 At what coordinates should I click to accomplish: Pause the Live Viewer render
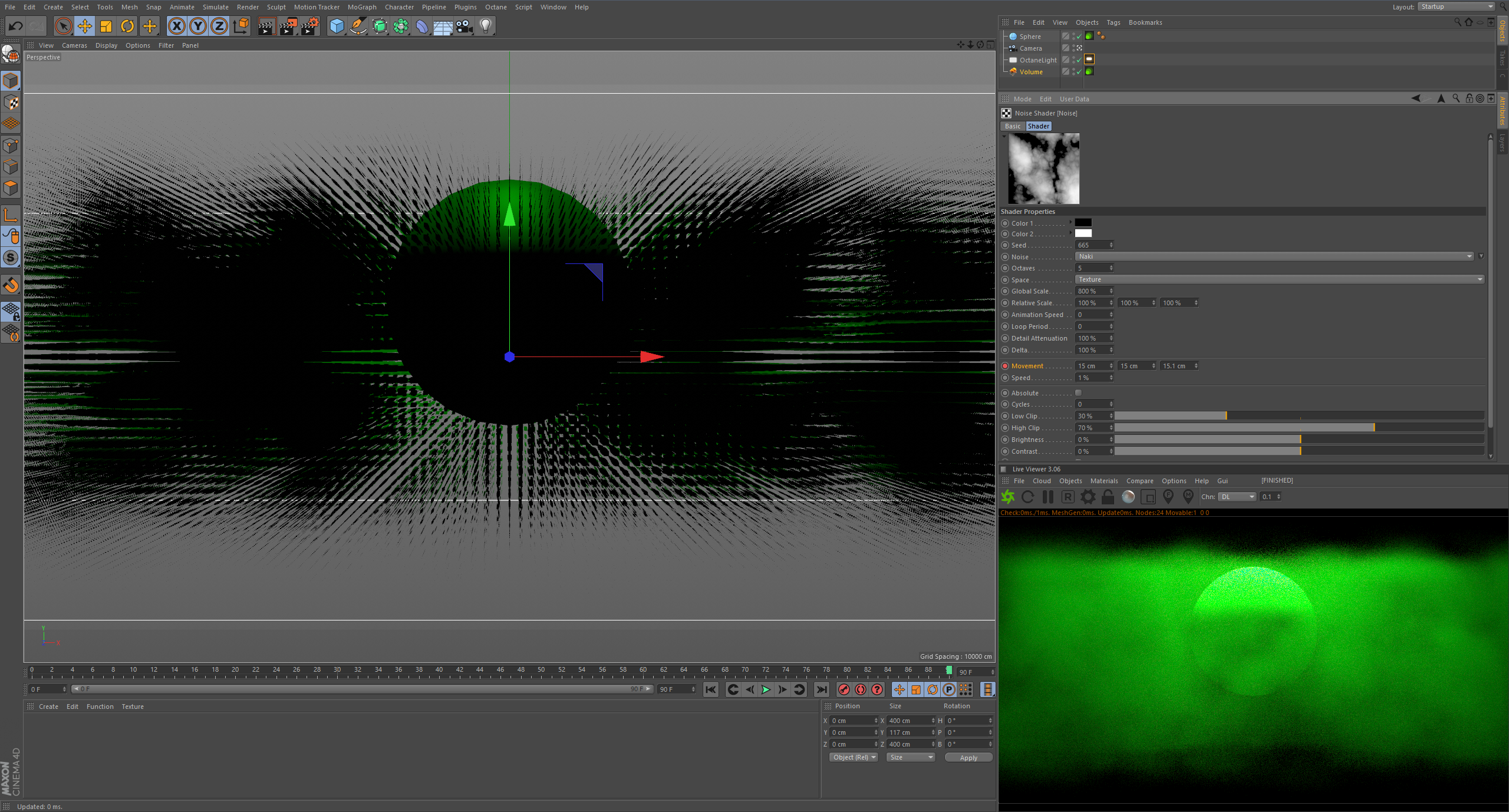pyautogui.click(x=1047, y=497)
